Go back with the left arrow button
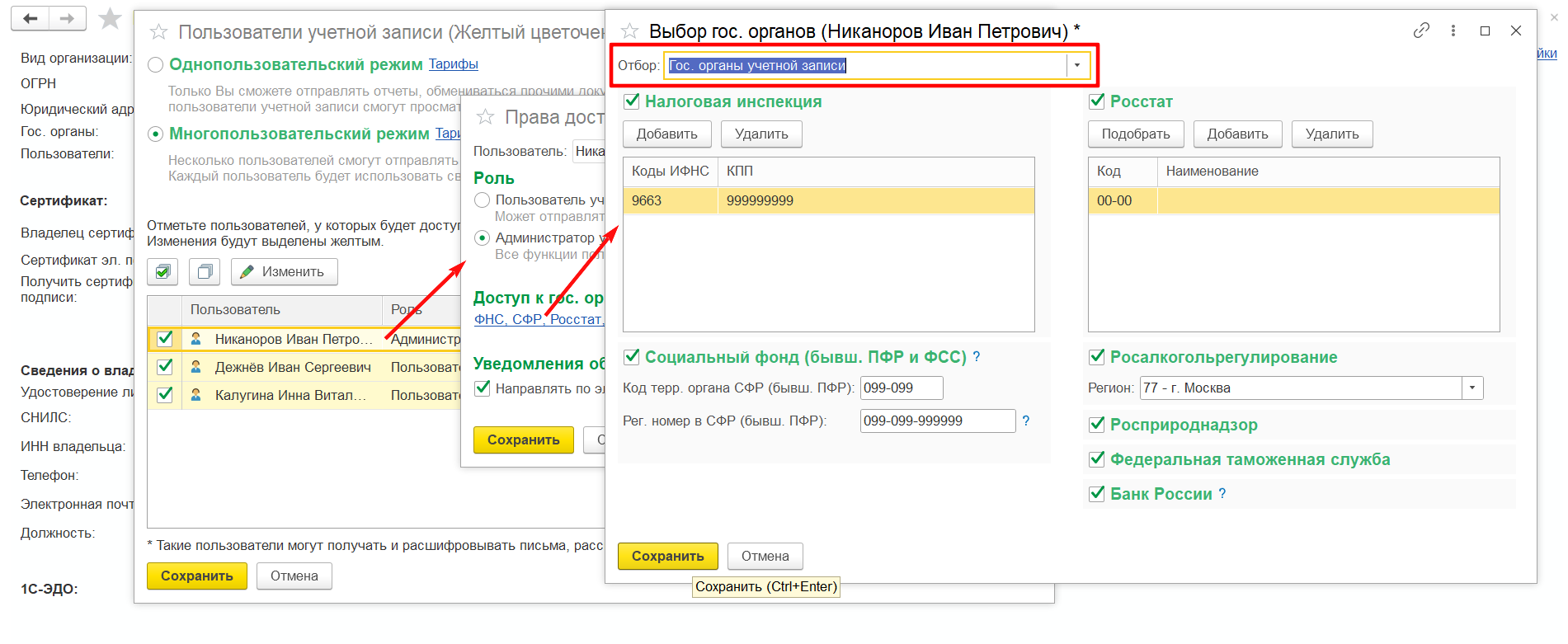This screenshot has height=644, width=1568. coord(31,18)
